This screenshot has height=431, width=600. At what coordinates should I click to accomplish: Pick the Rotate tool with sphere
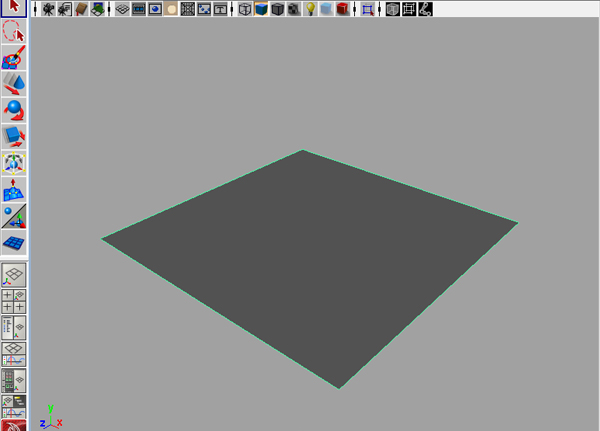(x=14, y=110)
